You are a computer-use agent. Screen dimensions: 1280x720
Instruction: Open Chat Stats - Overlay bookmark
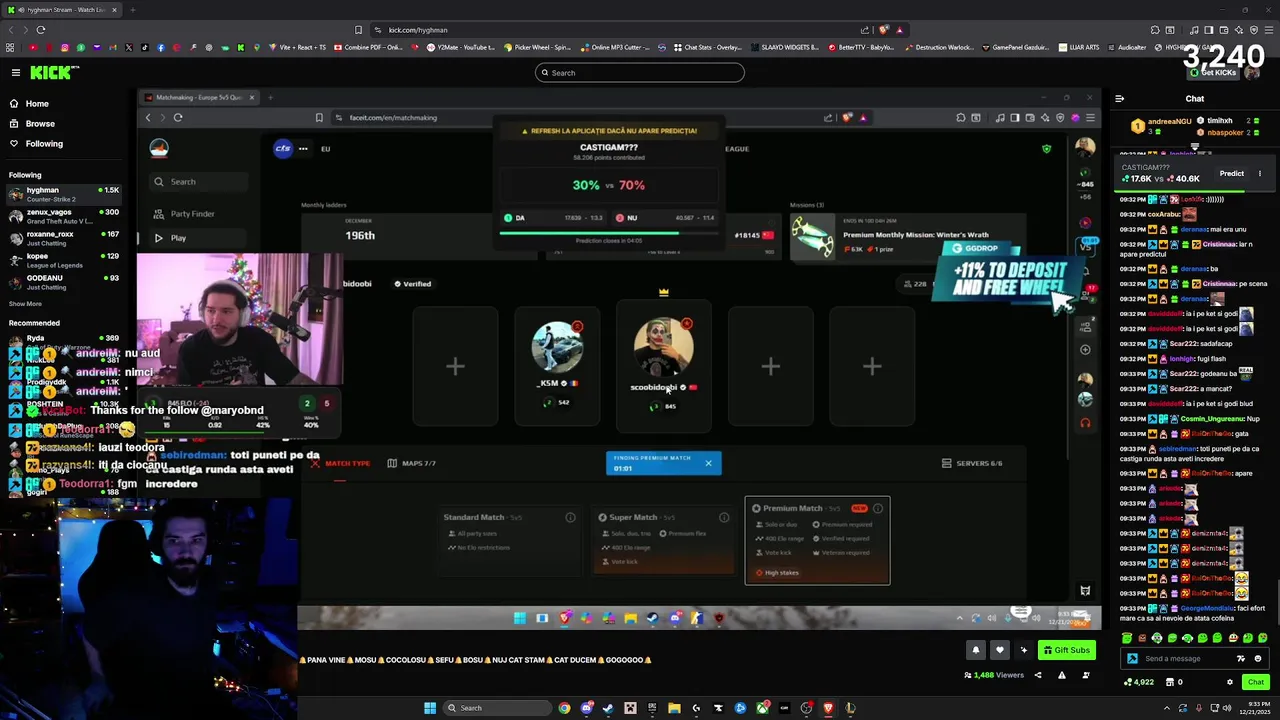[707, 47]
